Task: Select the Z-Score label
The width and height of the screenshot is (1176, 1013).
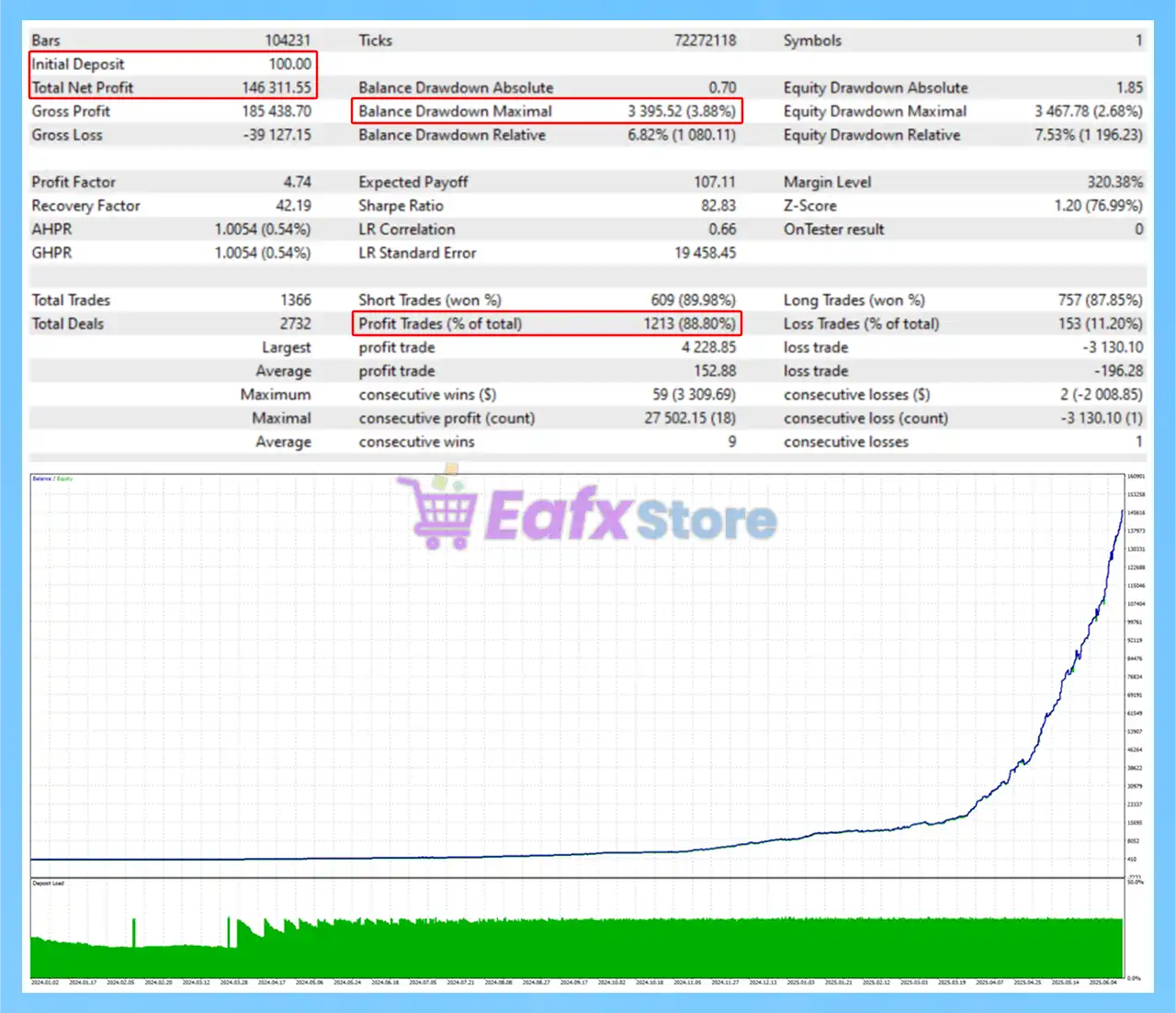Action: click(809, 206)
